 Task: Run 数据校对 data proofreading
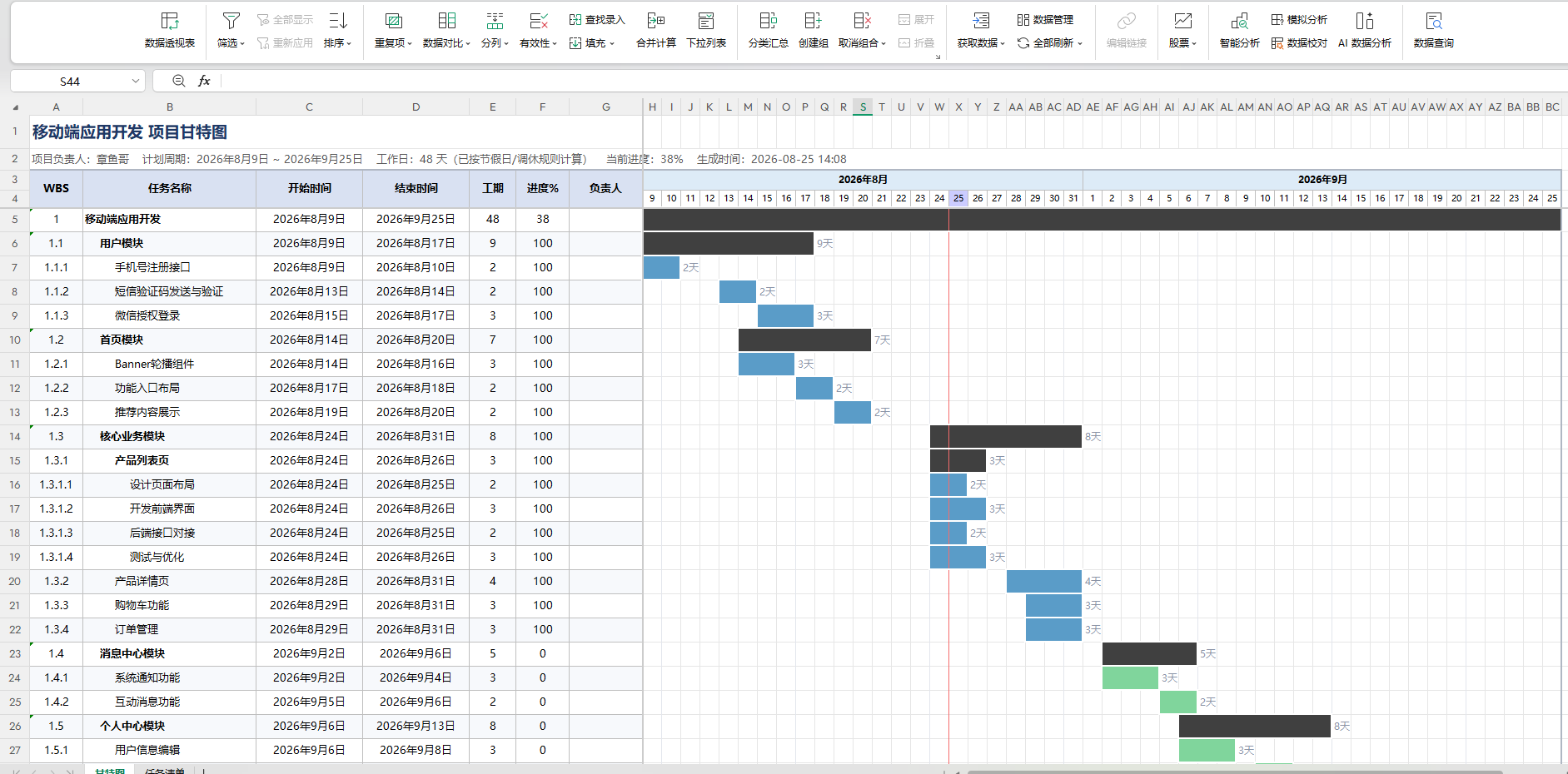tap(1299, 43)
